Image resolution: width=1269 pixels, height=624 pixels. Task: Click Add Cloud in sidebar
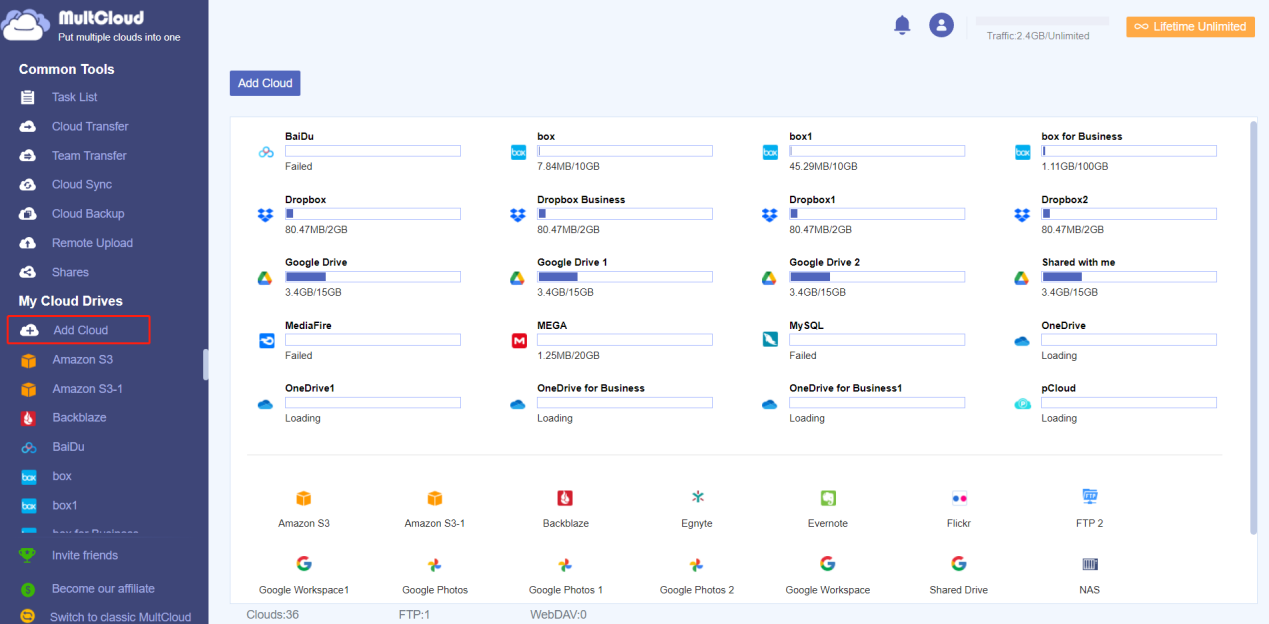(x=78, y=330)
